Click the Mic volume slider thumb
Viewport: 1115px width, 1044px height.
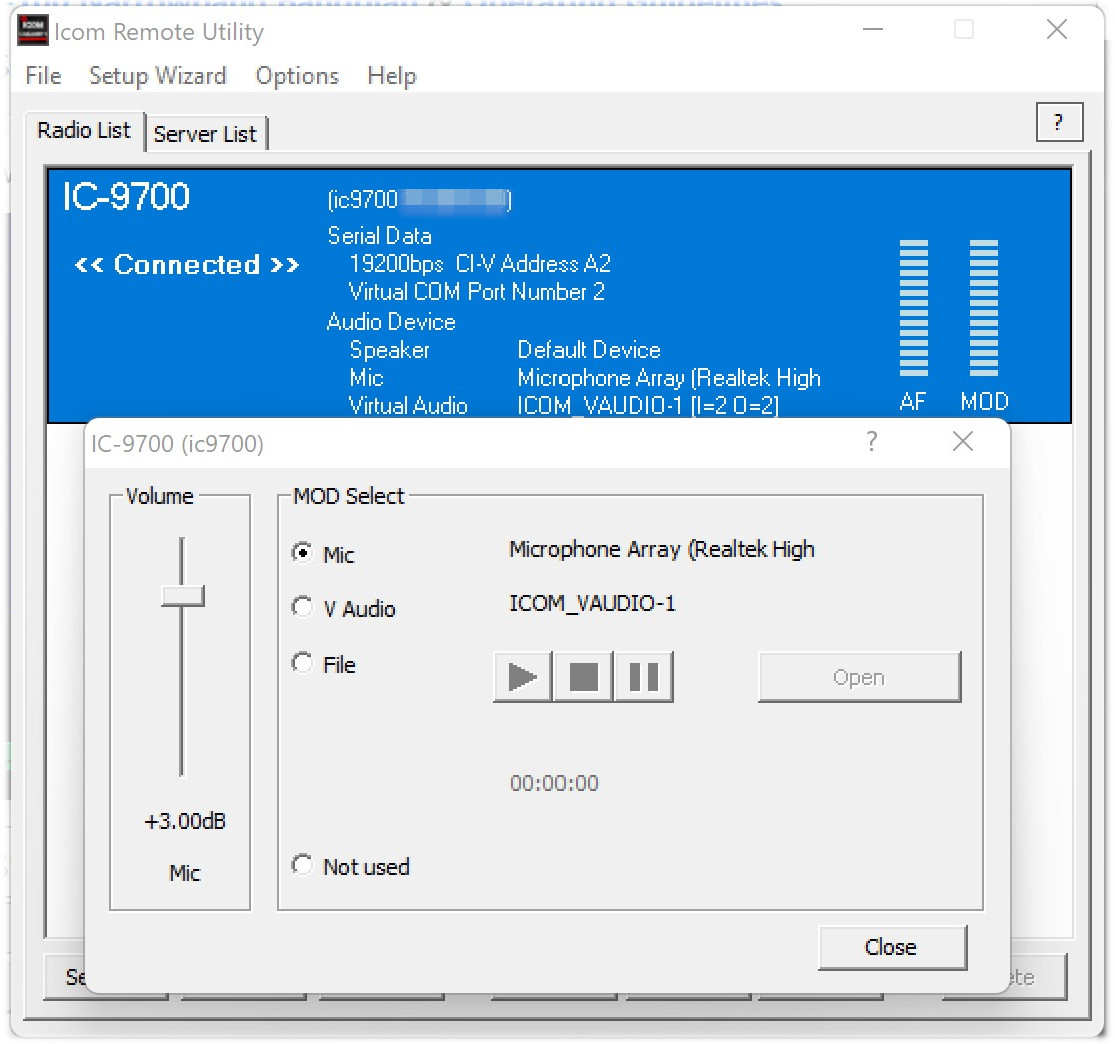point(183,596)
